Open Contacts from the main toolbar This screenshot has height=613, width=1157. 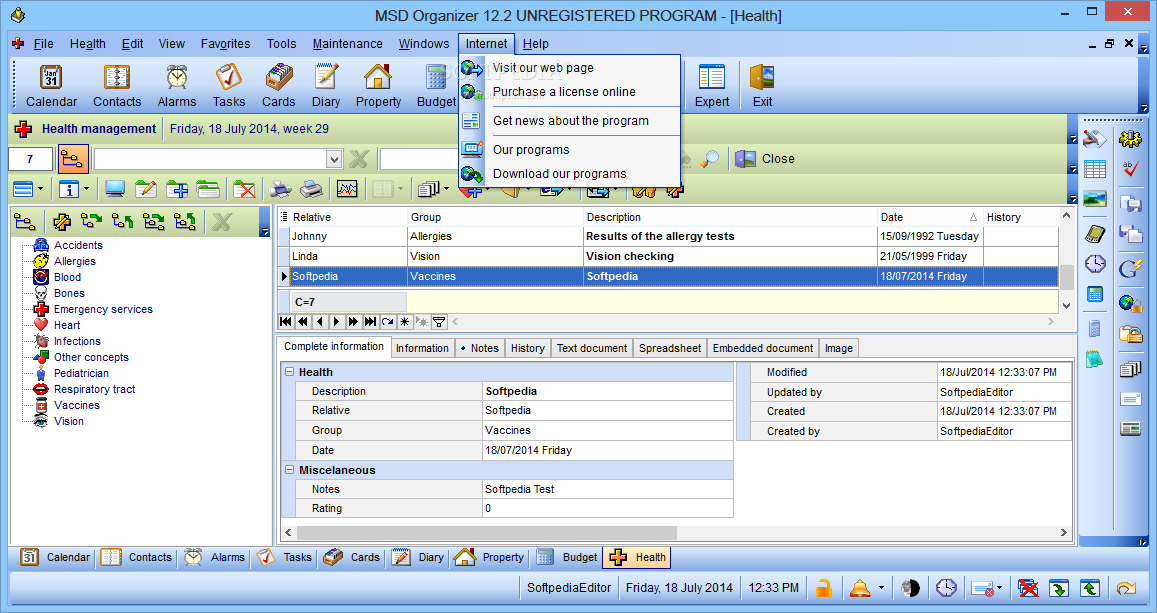(117, 86)
